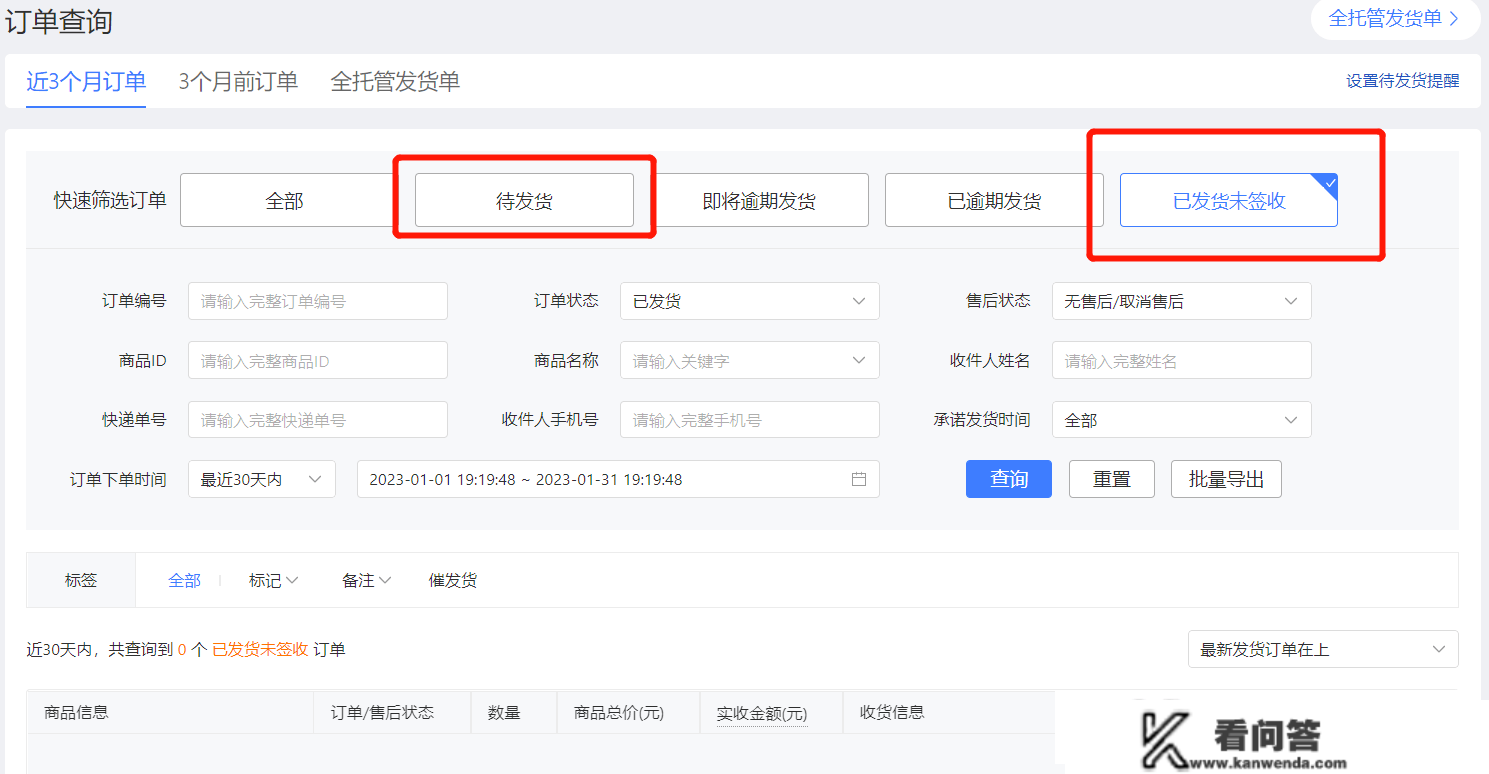This screenshot has width=1489, height=774.
Task: Click the 重置 button
Action: pyautogui.click(x=1112, y=479)
